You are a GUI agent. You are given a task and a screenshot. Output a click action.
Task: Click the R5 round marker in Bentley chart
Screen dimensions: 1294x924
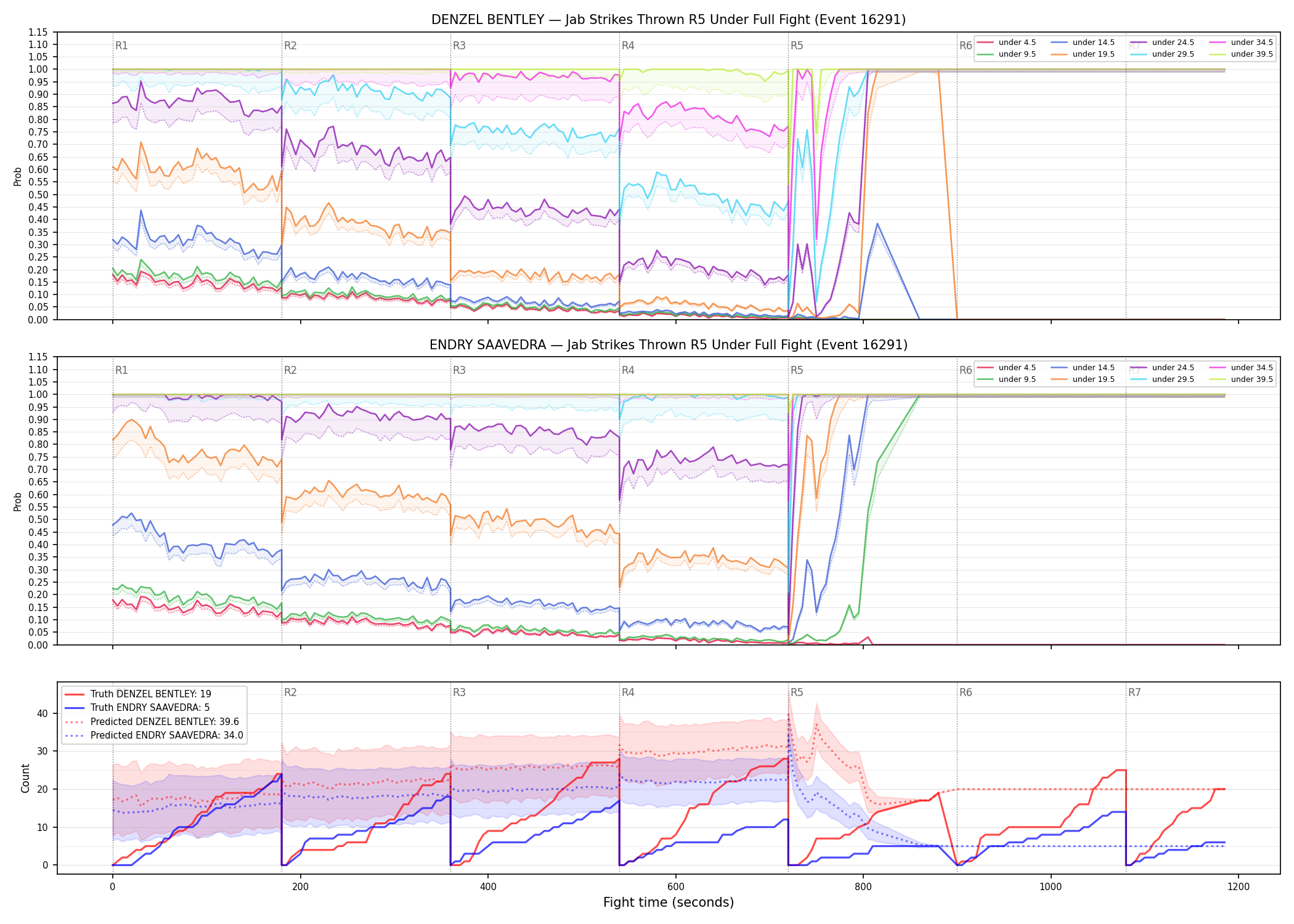(797, 46)
